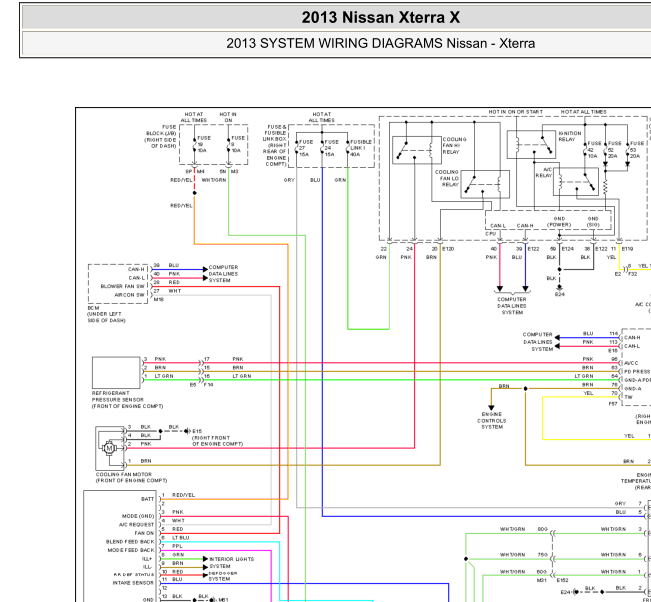Click the FUSE 8 10A label
Image resolution: width=651 pixels, height=602 pixels.
[x=238, y=144]
